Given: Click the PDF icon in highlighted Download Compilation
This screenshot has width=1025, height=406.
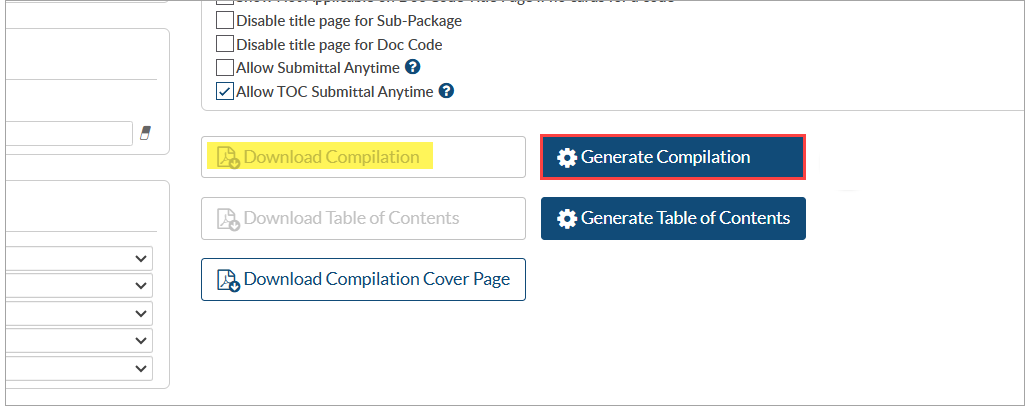Looking at the screenshot, I should coord(229,158).
